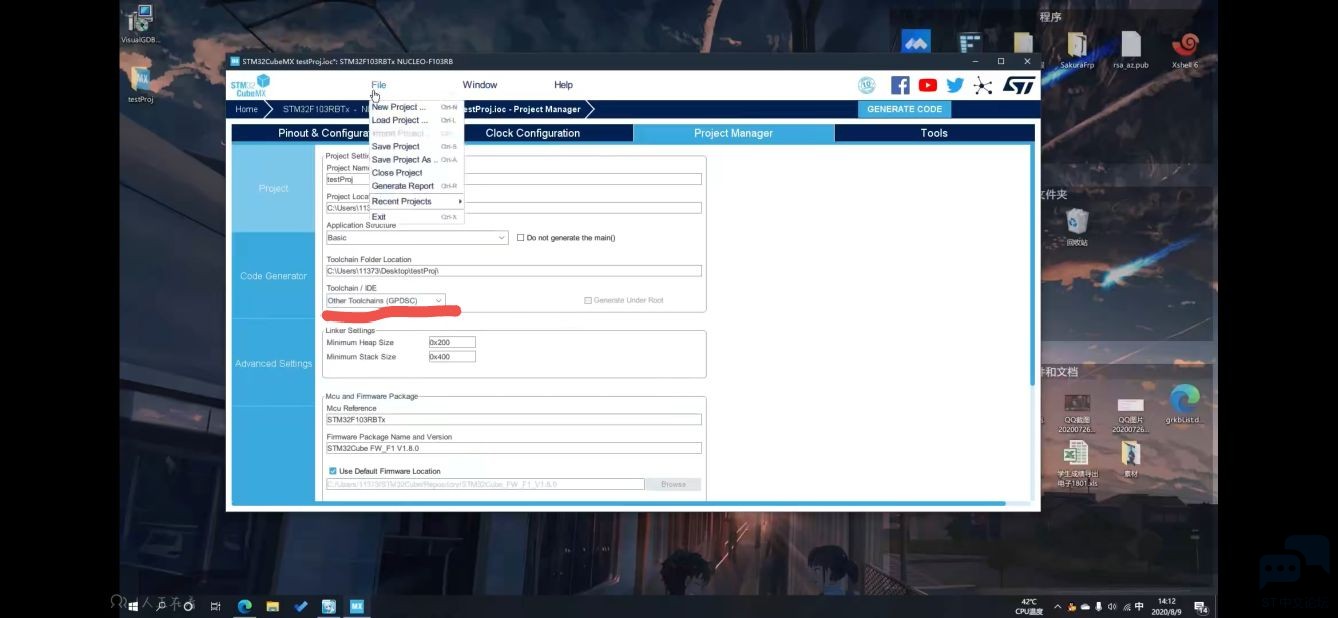Click the ST logo in header

click(x=1019, y=86)
